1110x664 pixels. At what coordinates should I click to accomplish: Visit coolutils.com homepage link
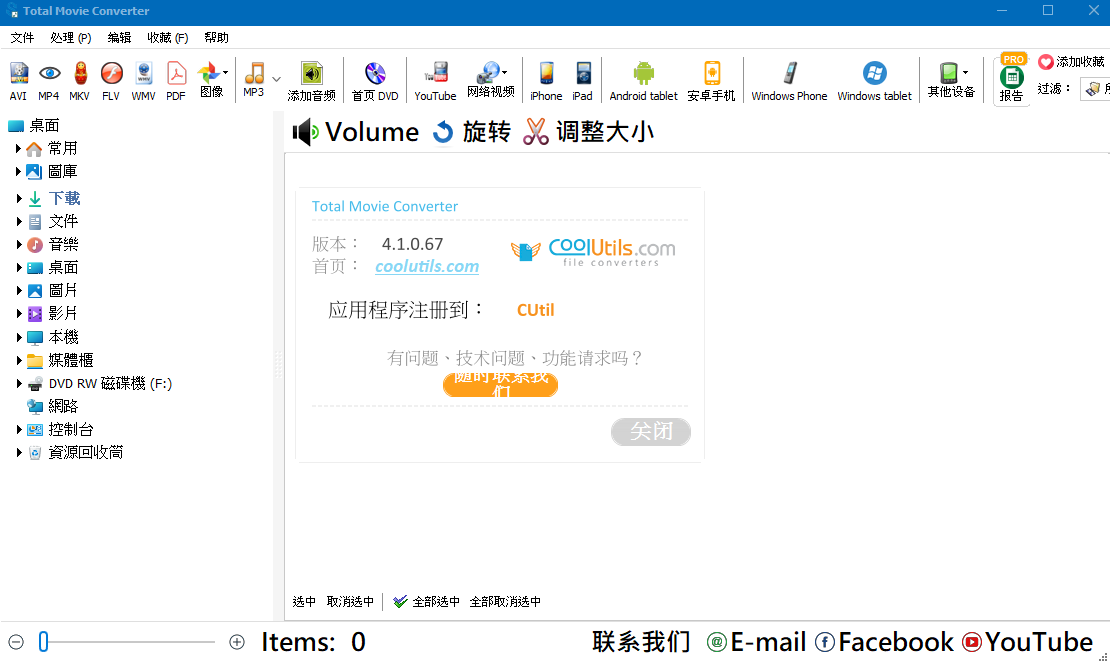pos(427,266)
